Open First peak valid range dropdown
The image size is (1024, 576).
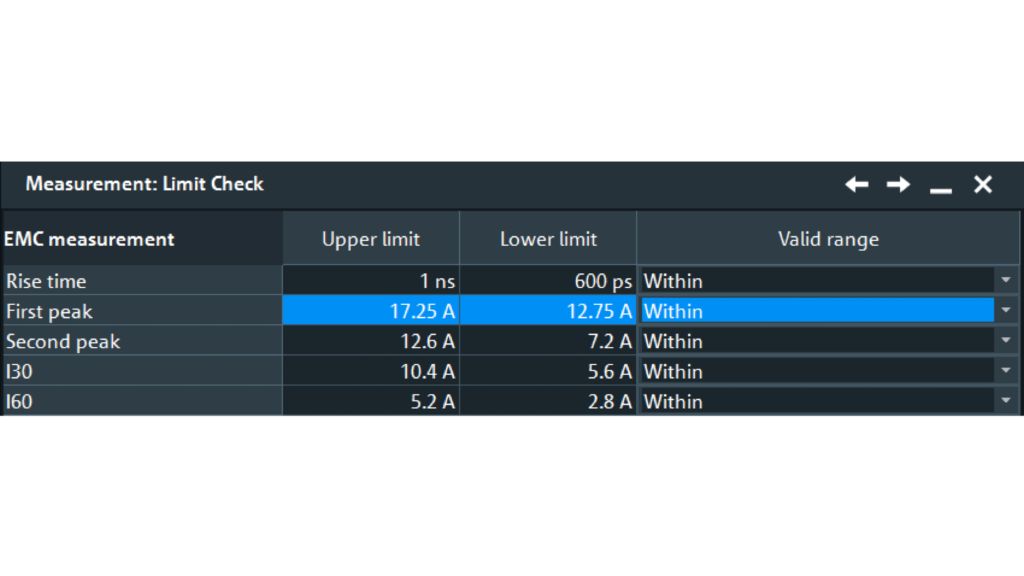[1005, 311]
